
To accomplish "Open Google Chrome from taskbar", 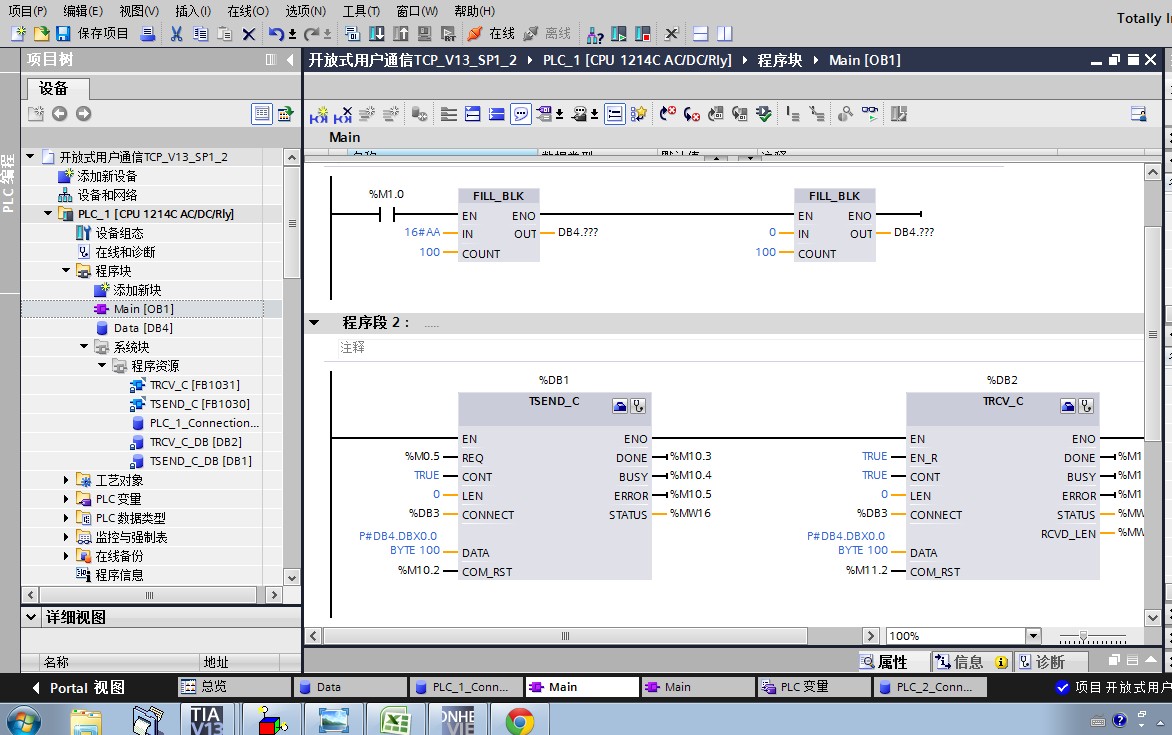I will coord(519,722).
